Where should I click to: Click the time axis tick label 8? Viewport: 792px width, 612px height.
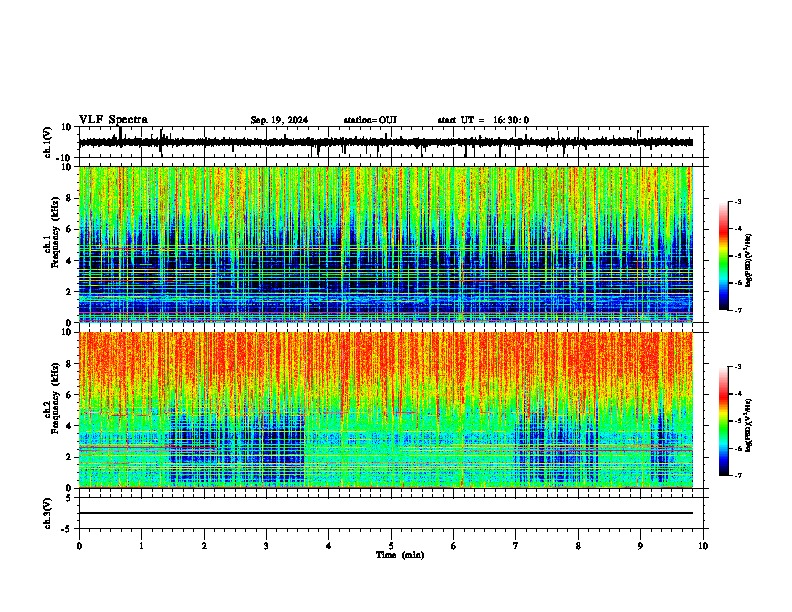tap(578, 546)
